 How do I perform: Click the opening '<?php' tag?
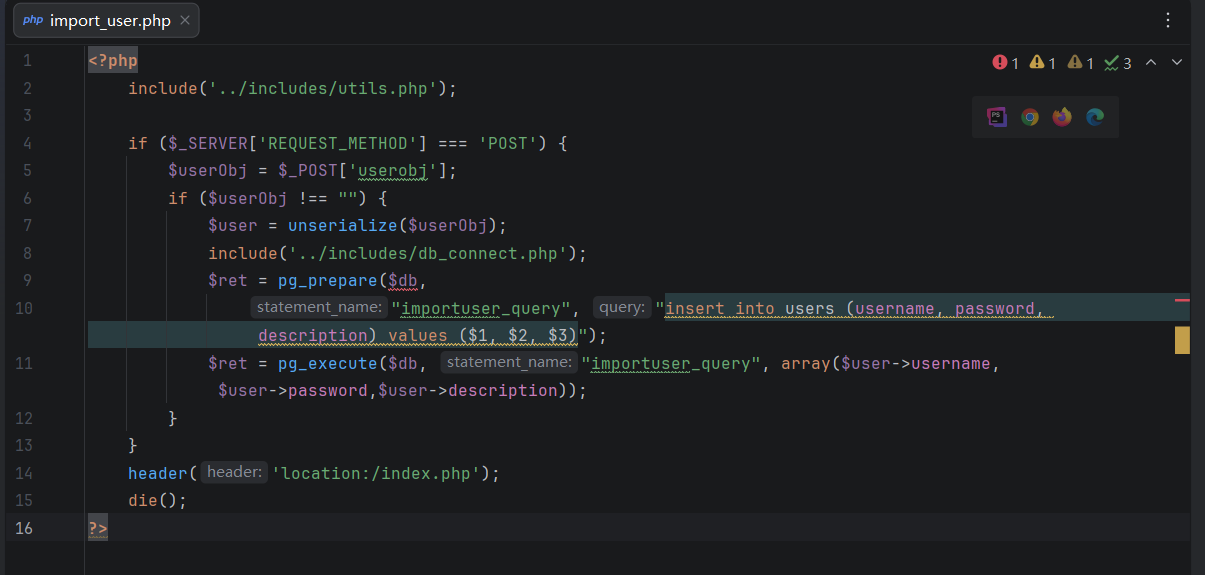pos(113,60)
